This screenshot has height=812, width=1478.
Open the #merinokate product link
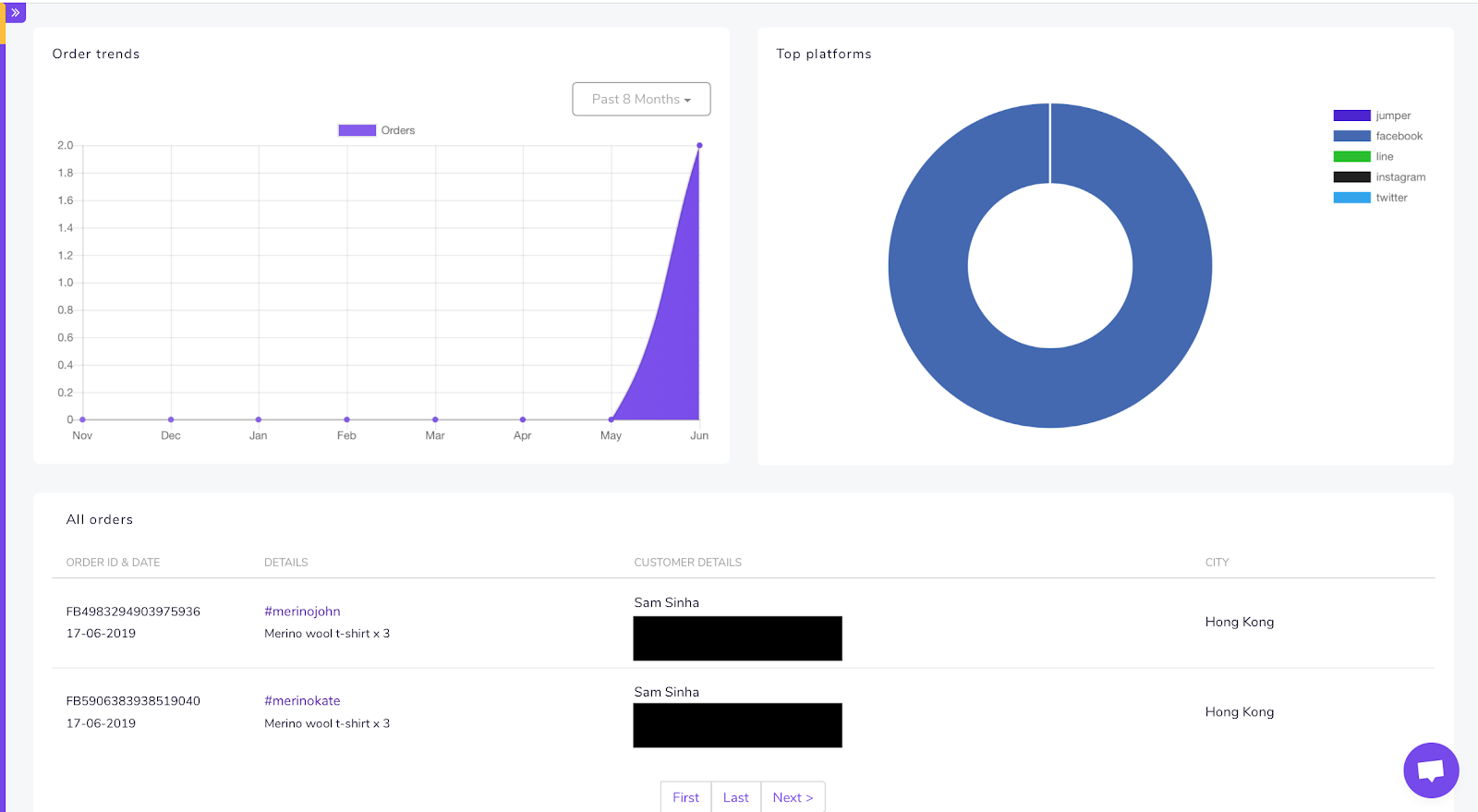pyautogui.click(x=302, y=701)
